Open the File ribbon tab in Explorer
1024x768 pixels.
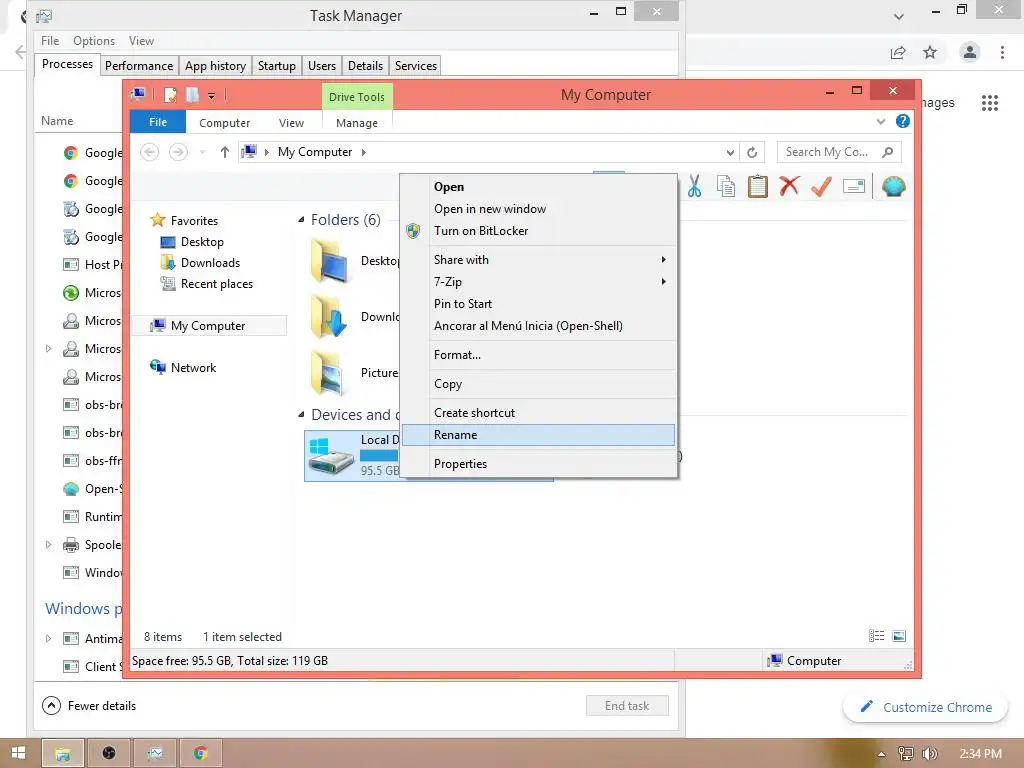158,122
